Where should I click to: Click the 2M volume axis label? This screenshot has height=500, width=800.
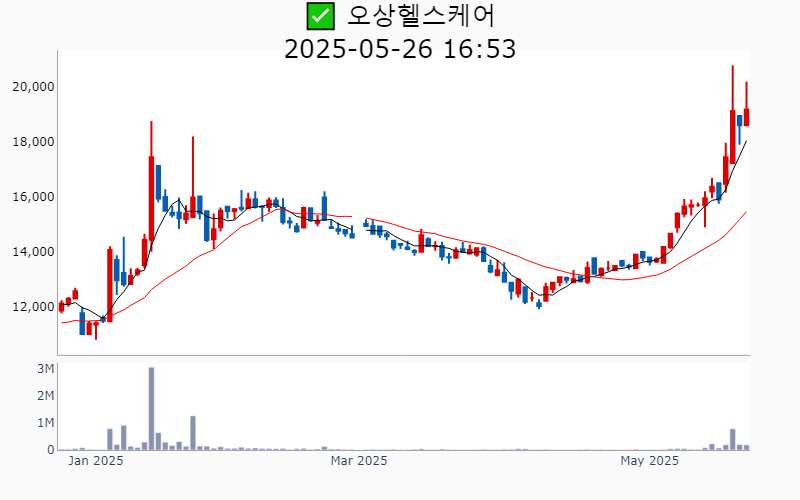point(45,396)
